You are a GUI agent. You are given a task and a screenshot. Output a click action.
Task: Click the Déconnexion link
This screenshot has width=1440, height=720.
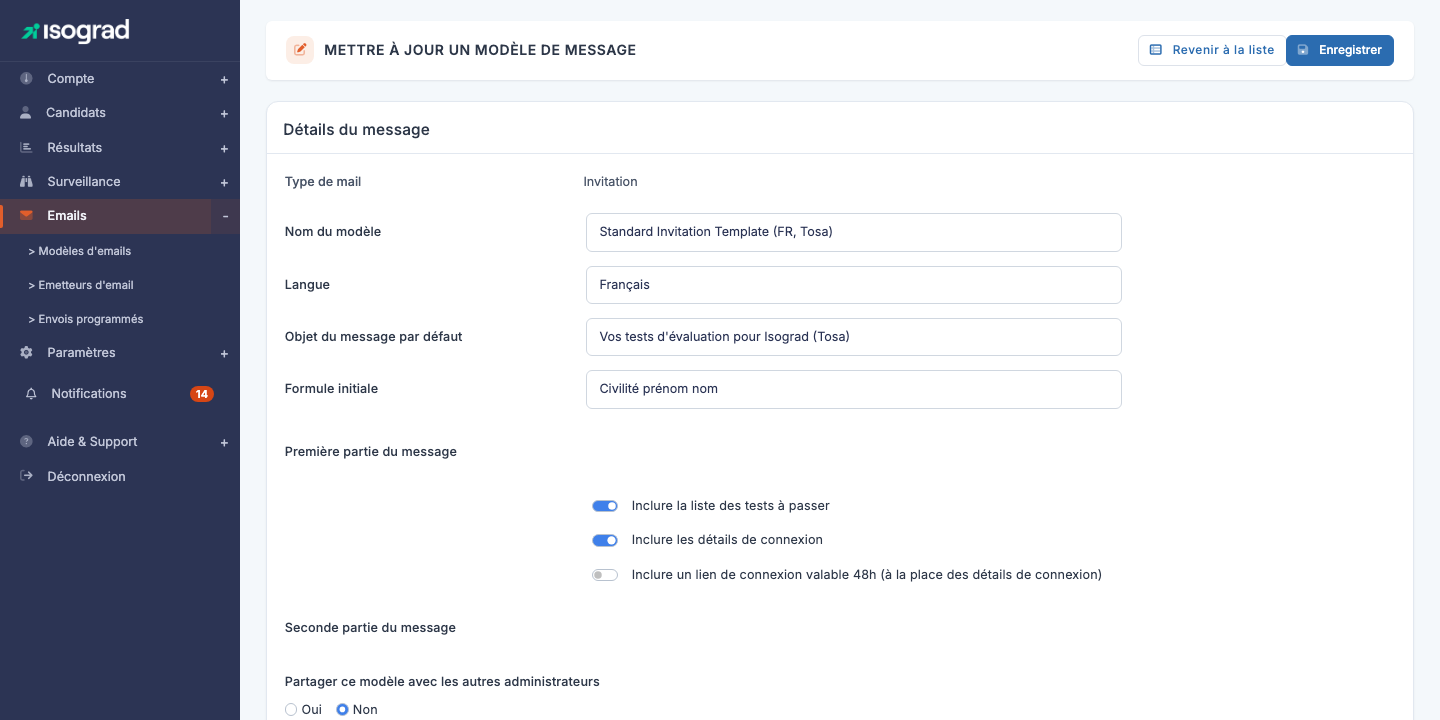pos(86,476)
